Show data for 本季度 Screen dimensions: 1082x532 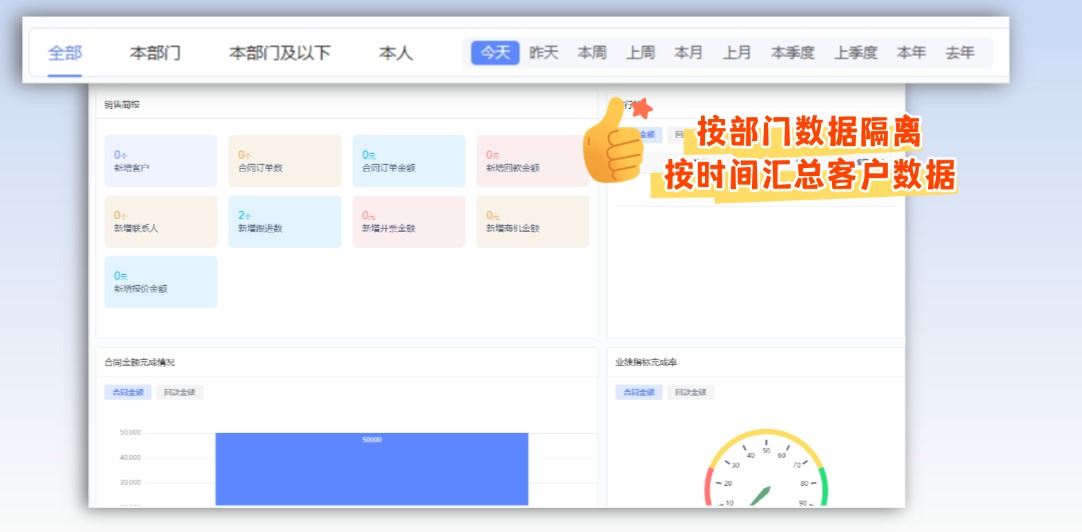pyautogui.click(x=793, y=52)
